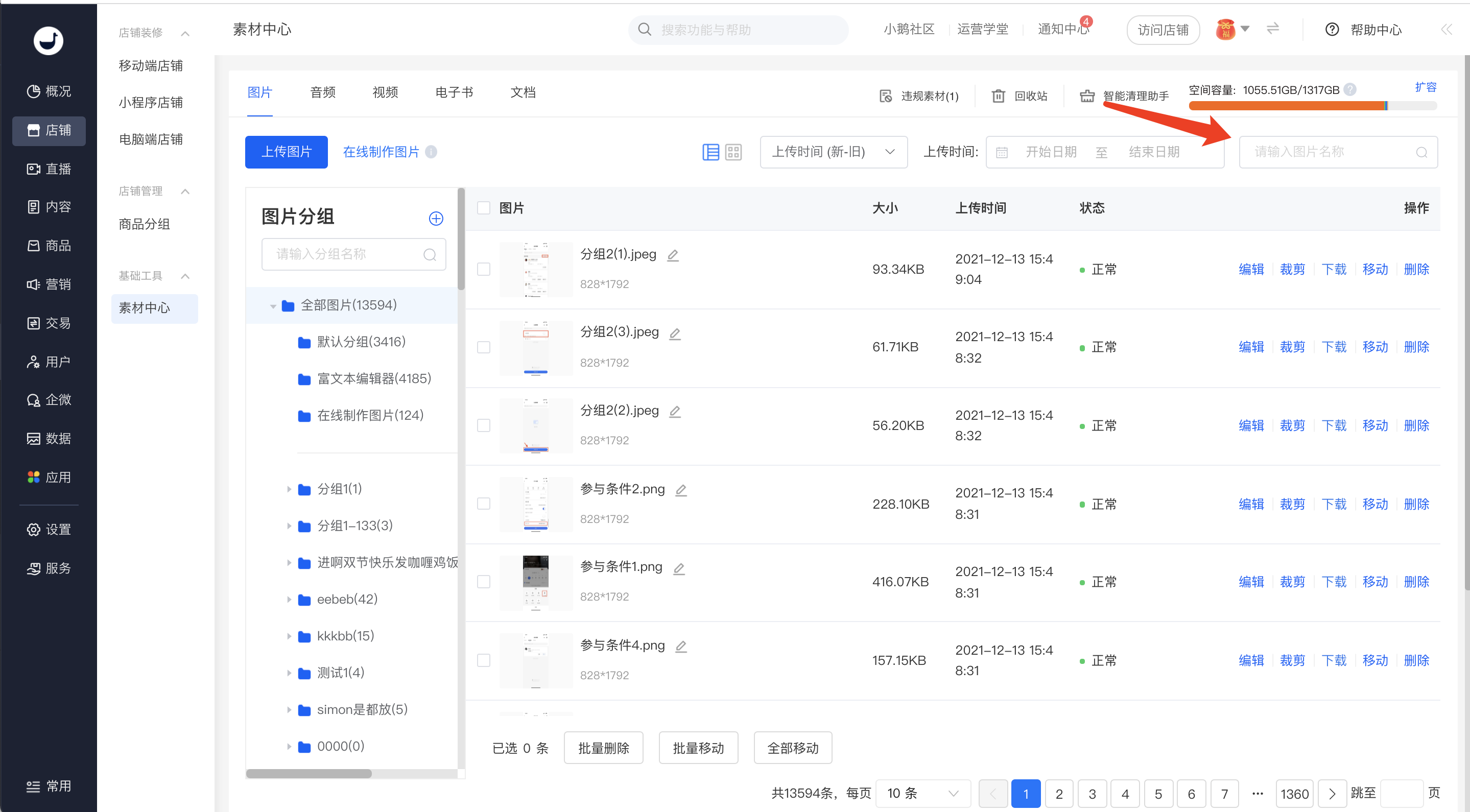Click the image name search magnifier icon
1470x812 pixels.
click(1421, 152)
